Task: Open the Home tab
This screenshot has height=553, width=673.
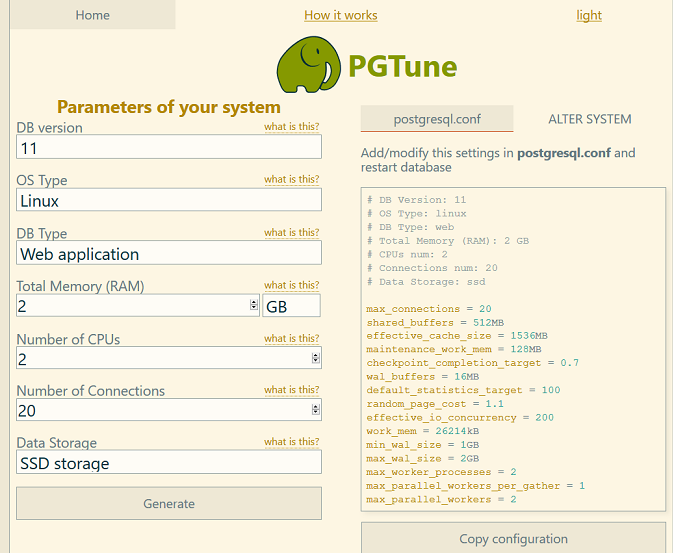Action: point(92,15)
